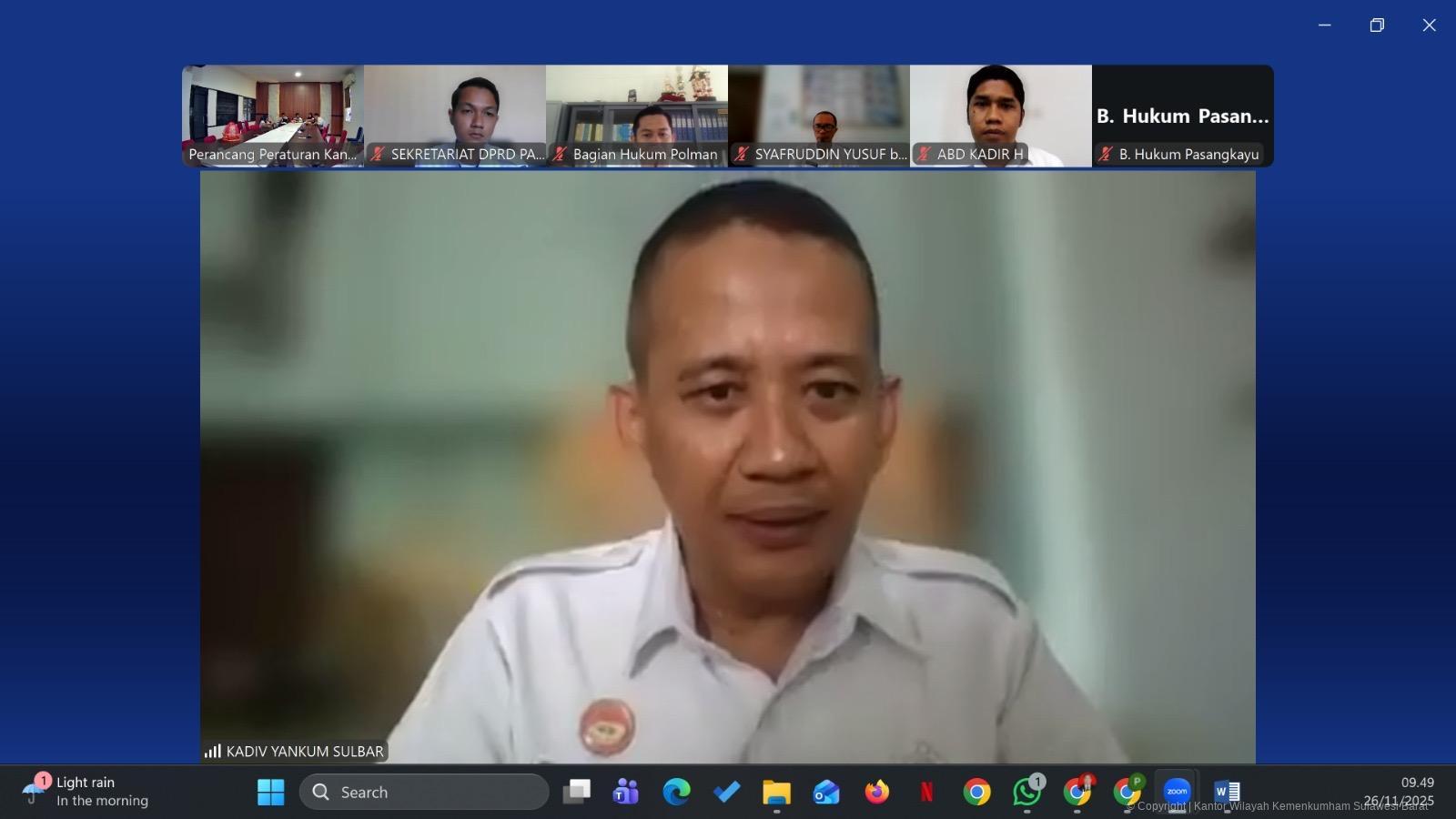This screenshot has height=819, width=1456.
Task: Open WhatsApp from the taskbar
Action: pyautogui.click(x=1027, y=792)
